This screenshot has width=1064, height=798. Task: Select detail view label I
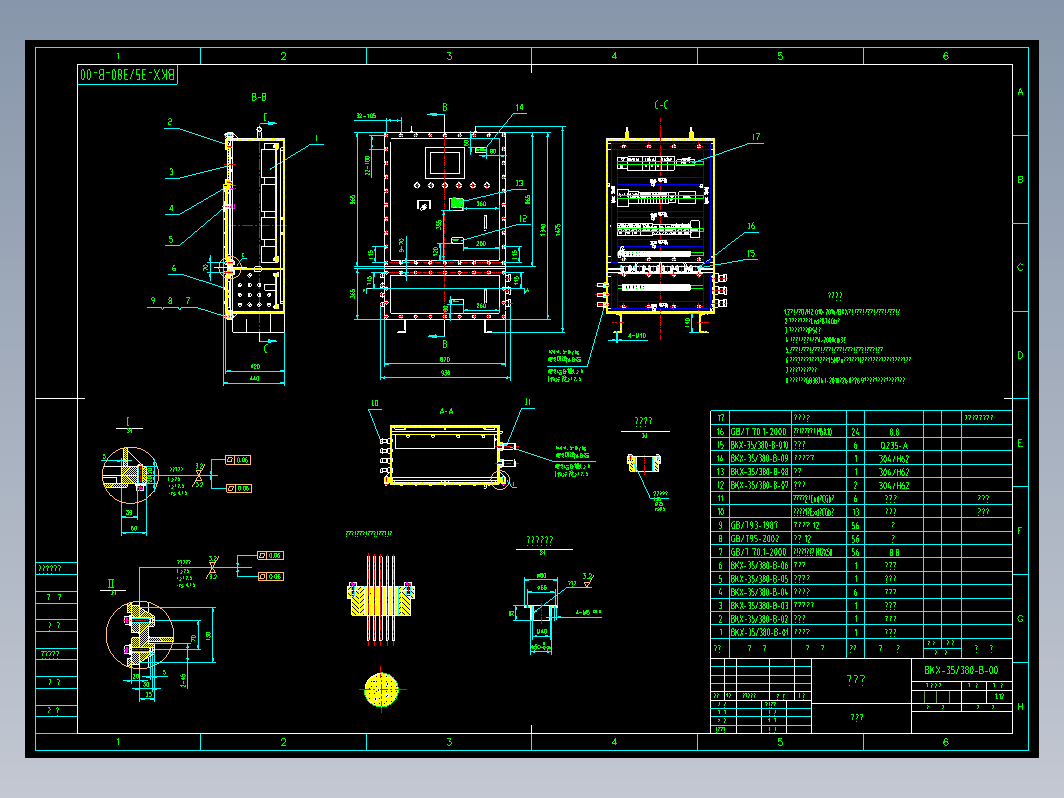pos(128,421)
